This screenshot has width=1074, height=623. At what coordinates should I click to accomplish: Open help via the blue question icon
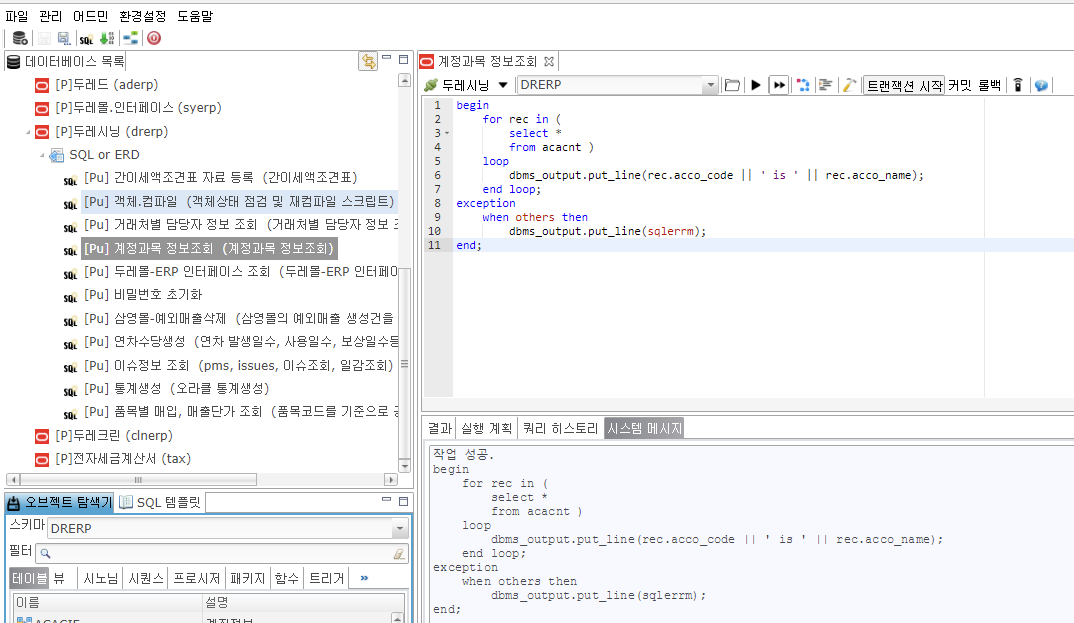coord(1041,85)
